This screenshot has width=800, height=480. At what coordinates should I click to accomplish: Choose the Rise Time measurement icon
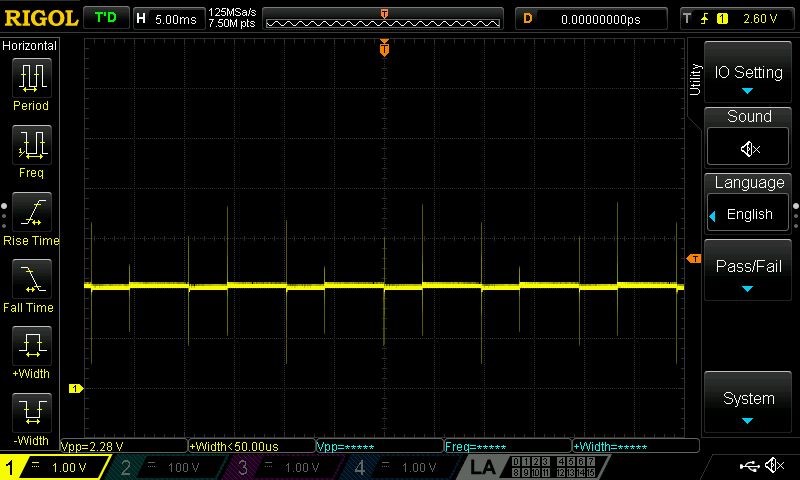point(32,212)
